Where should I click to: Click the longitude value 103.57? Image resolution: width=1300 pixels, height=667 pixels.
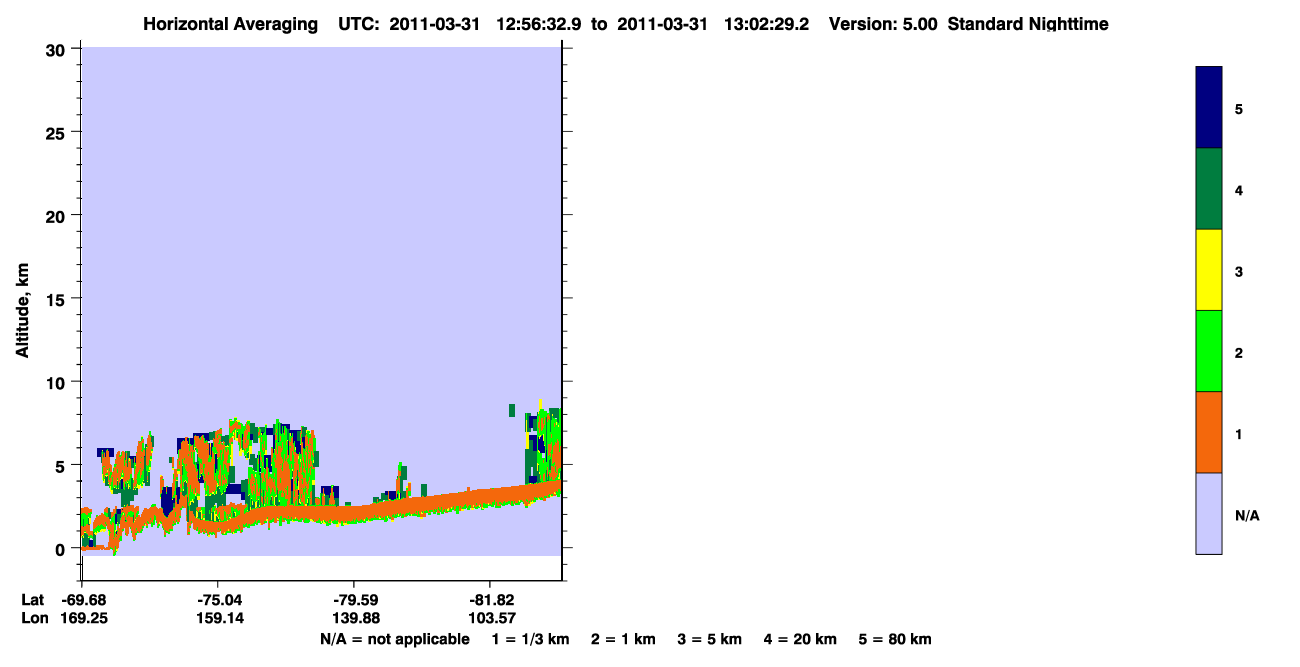point(491,618)
